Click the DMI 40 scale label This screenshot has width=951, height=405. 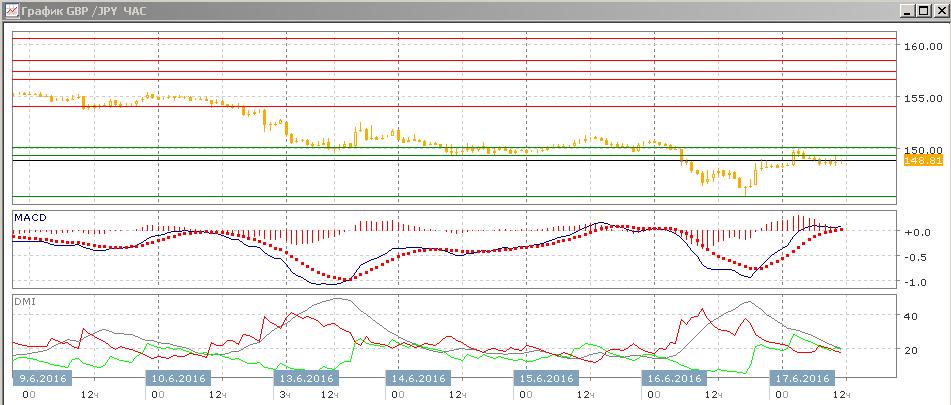pos(911,316)
